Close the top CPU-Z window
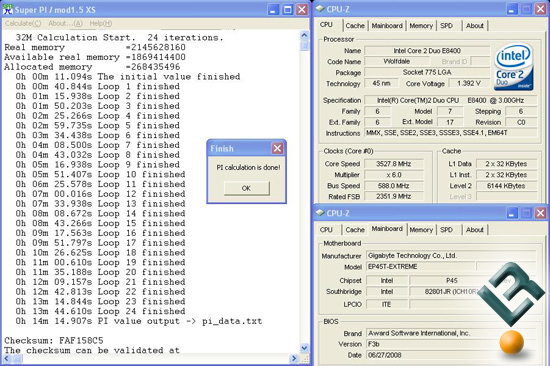The image size is (550, 366). coord(540,9)
